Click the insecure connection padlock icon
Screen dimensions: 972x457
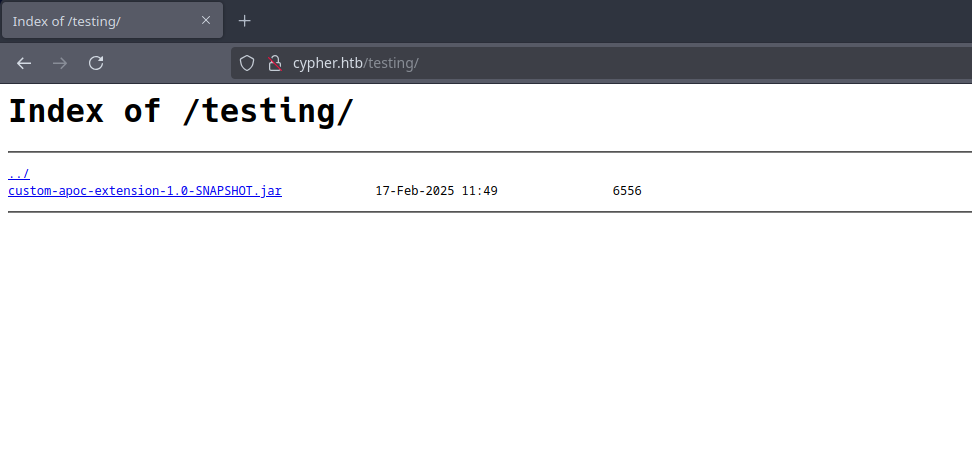(274, 63)
